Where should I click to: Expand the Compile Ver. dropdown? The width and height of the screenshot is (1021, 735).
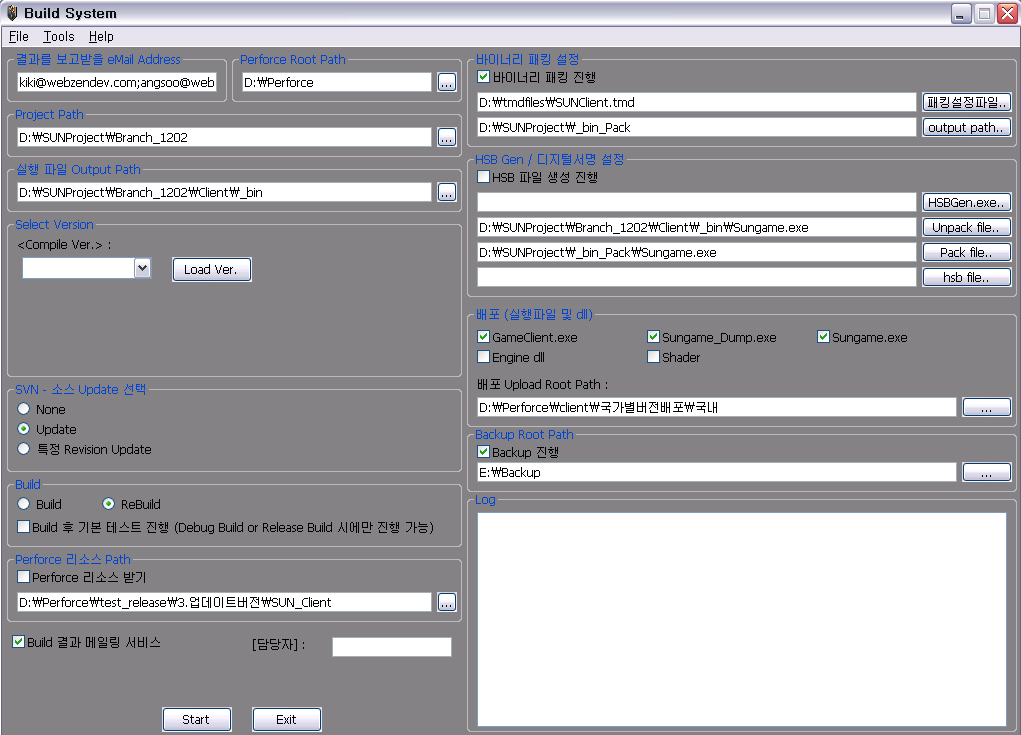click(x=143, y=268)
